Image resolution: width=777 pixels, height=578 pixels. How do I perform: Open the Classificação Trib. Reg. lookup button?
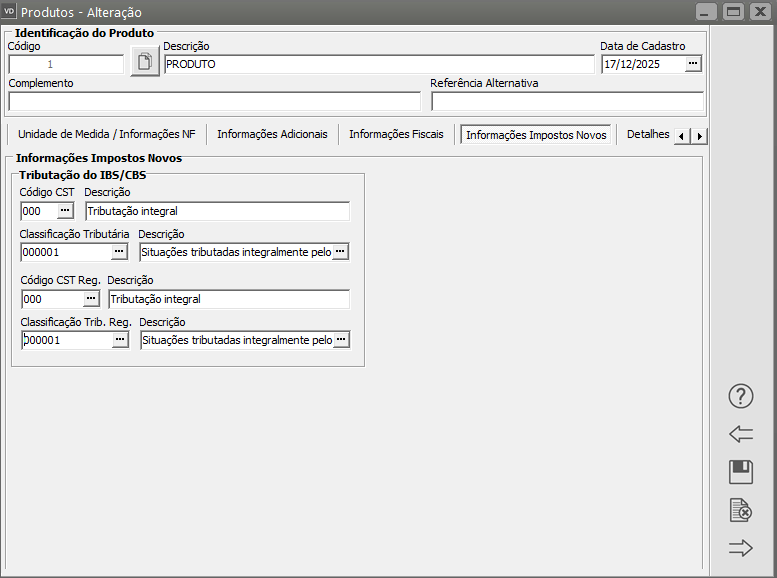(x=120, y=340)
